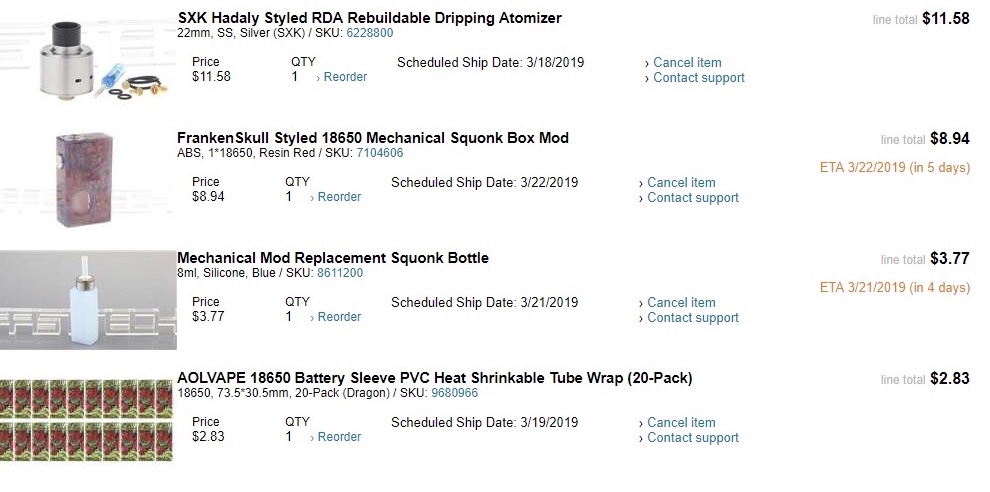990x492 pixels.
Task: Reorder the Replacement Squonk Bottle
Action: (x=339, y=317)
